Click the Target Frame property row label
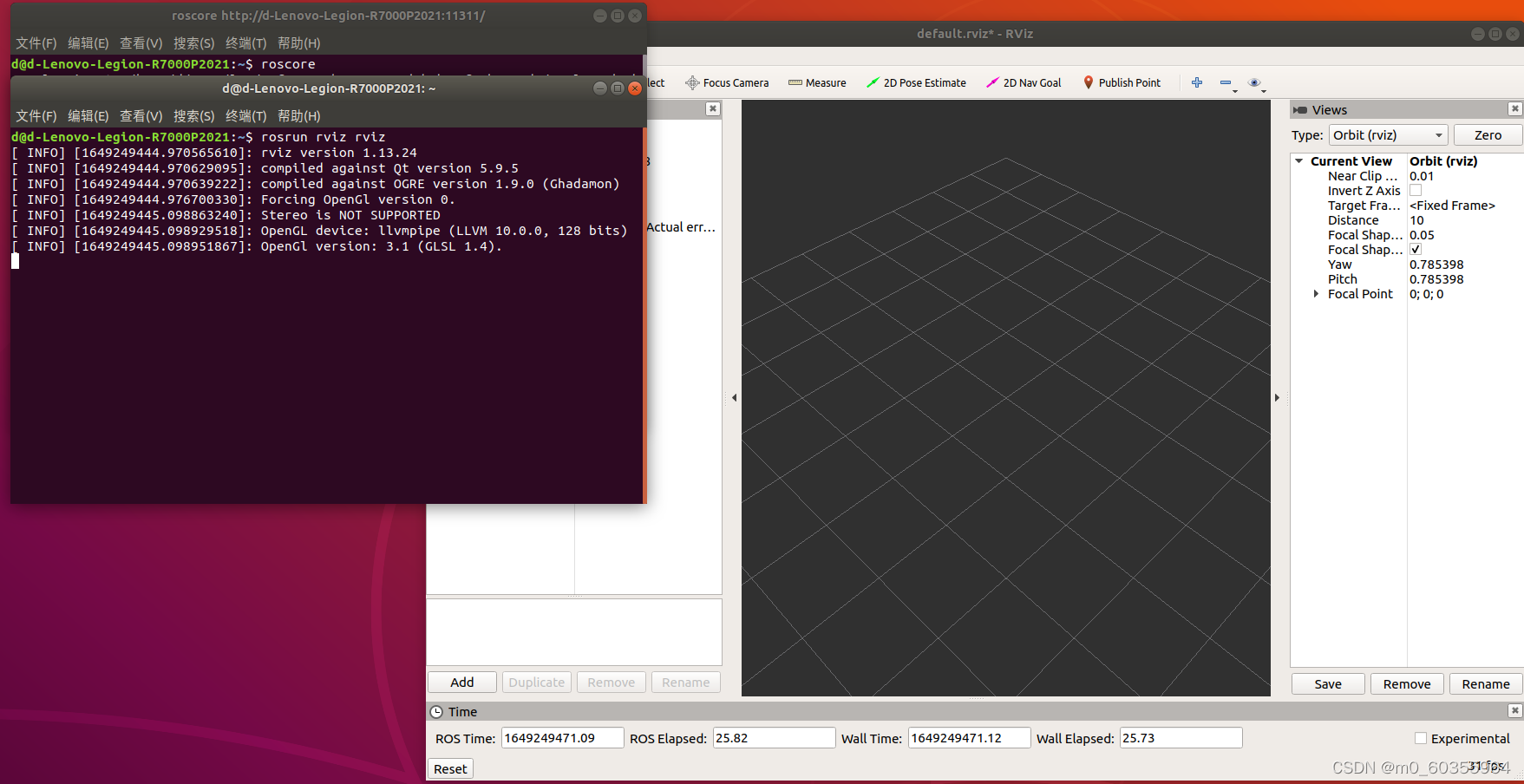 [x=1364, y=206]
